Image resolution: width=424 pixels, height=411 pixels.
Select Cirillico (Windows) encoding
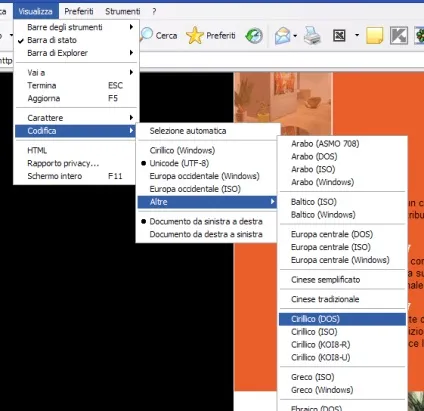(207, 150)
